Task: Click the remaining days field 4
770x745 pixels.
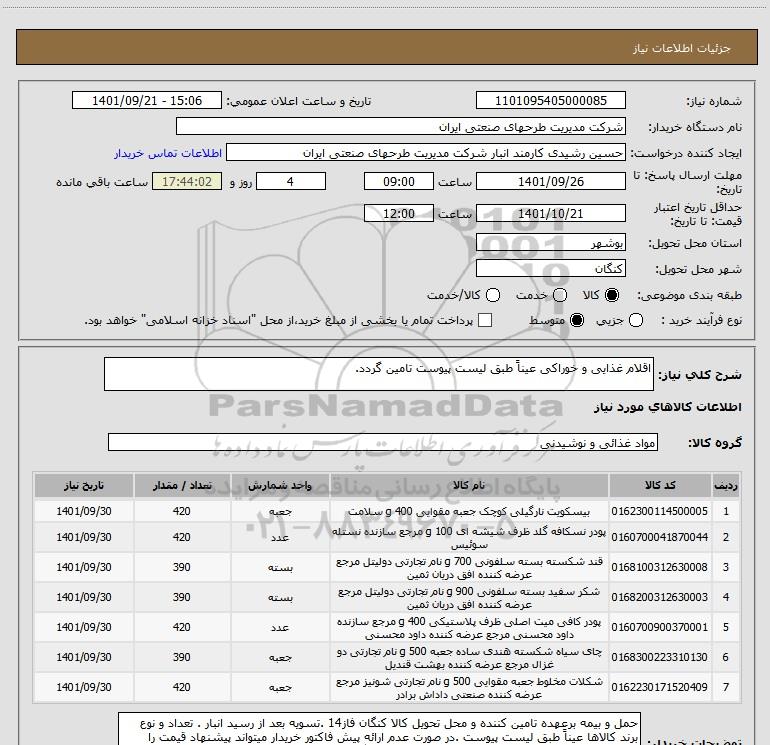Action: pyautogui.click(x=291, y=181)
